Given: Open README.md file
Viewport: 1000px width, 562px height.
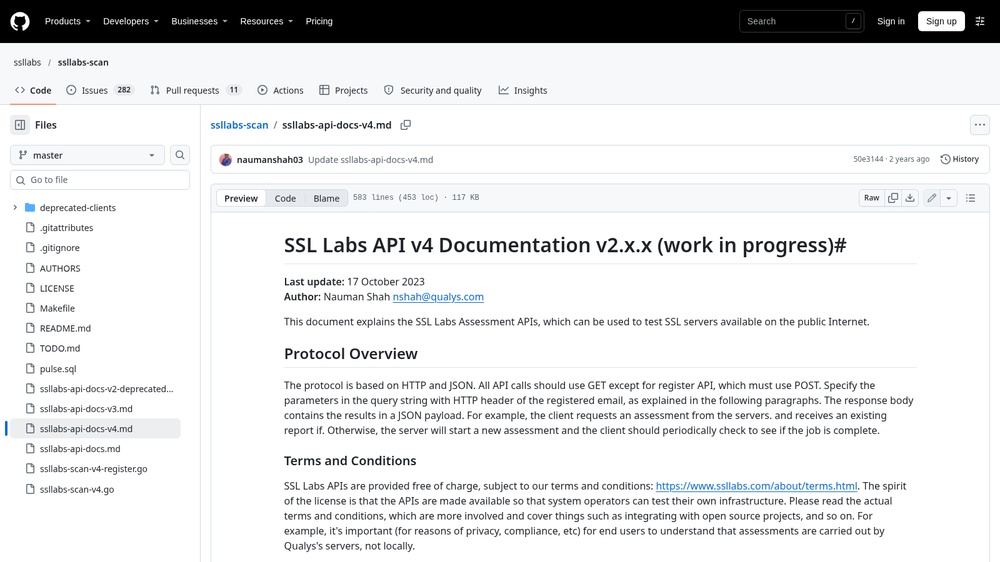Looking at the screenshot, I should point(65,329).
